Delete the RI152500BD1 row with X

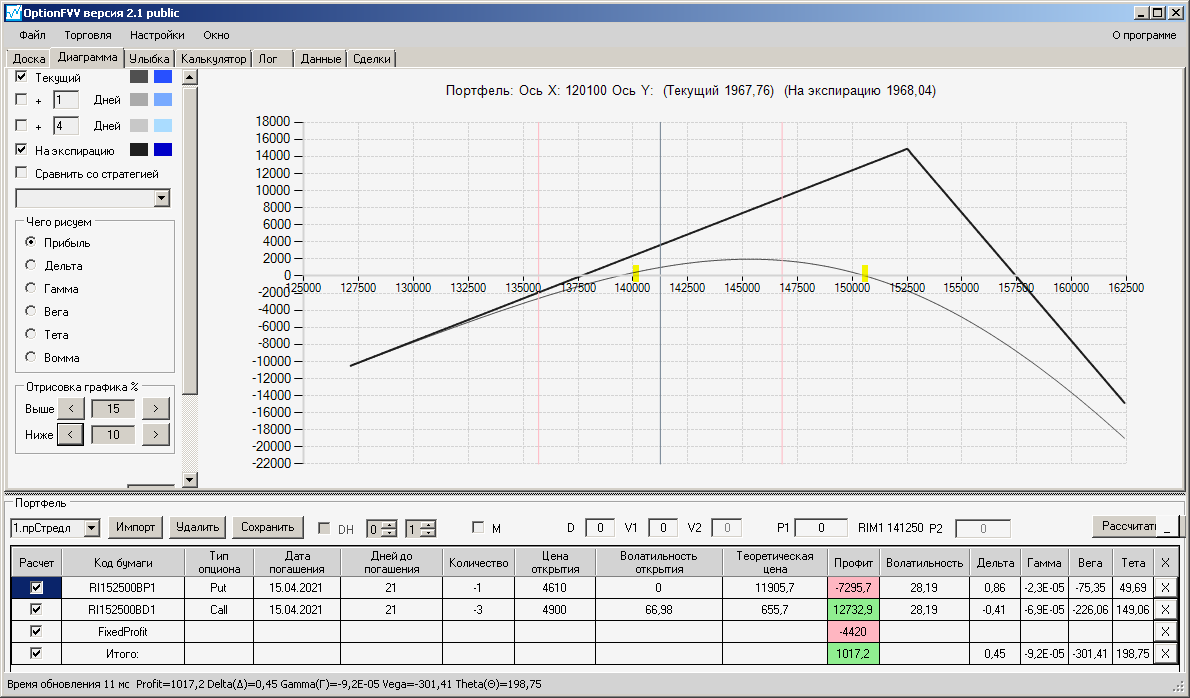coord(1165,609)
